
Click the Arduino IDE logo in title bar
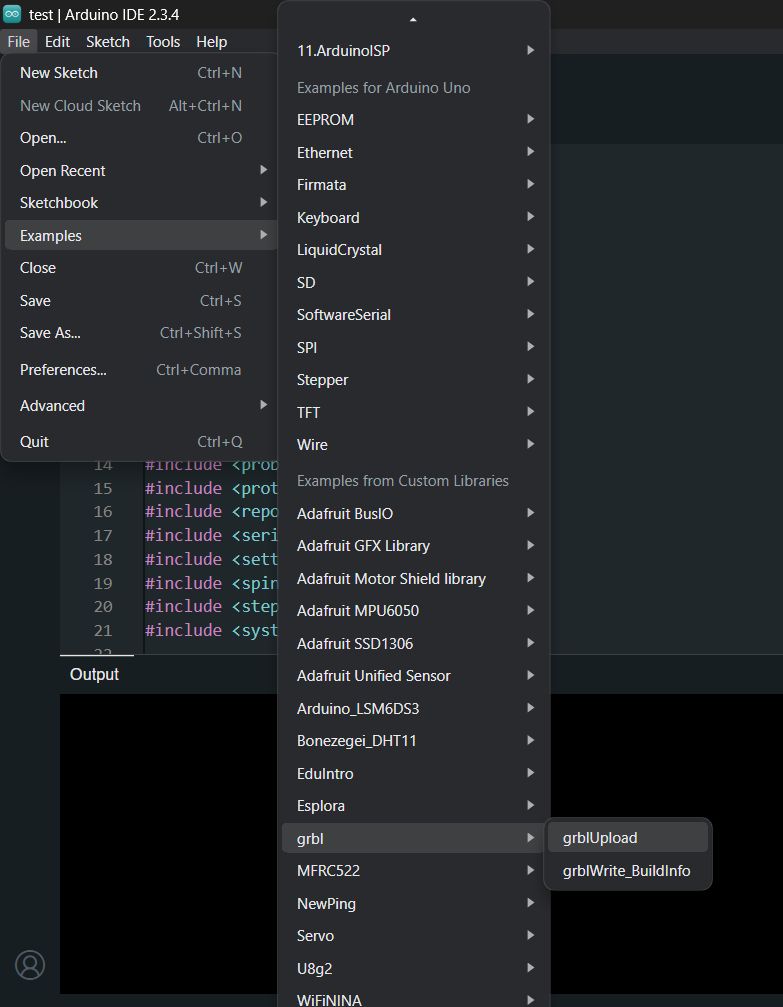click(12, 13)
